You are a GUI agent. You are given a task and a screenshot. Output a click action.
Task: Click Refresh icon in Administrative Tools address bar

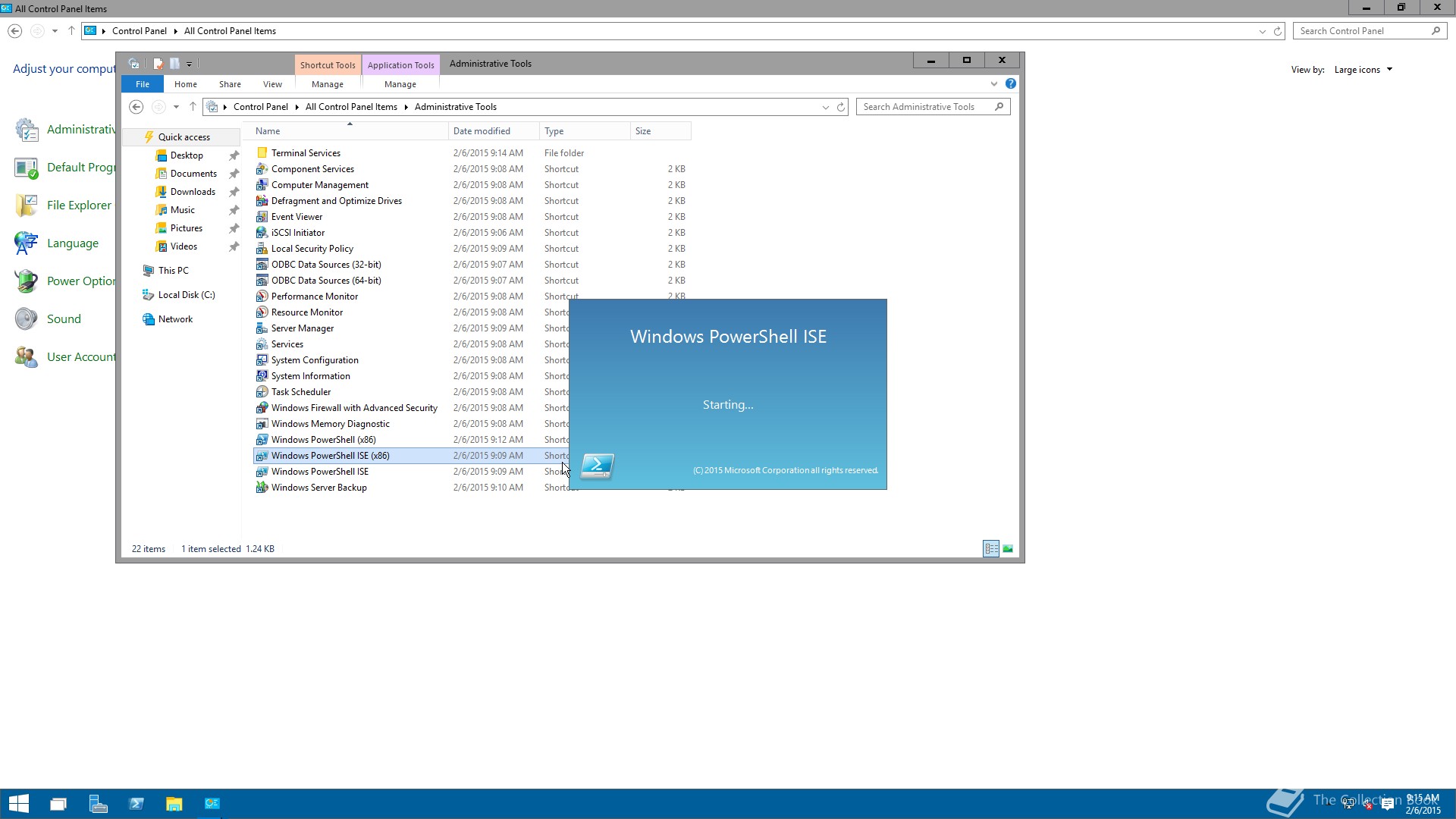coord(841,107)
